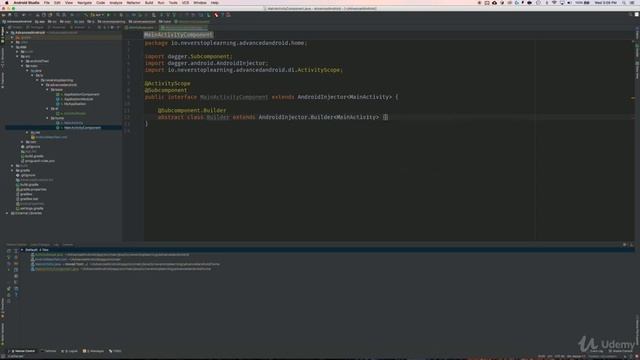Open the Help menu
Image resolution: width=640 pixels, height=360 pixels.
(x=214, y=2)
